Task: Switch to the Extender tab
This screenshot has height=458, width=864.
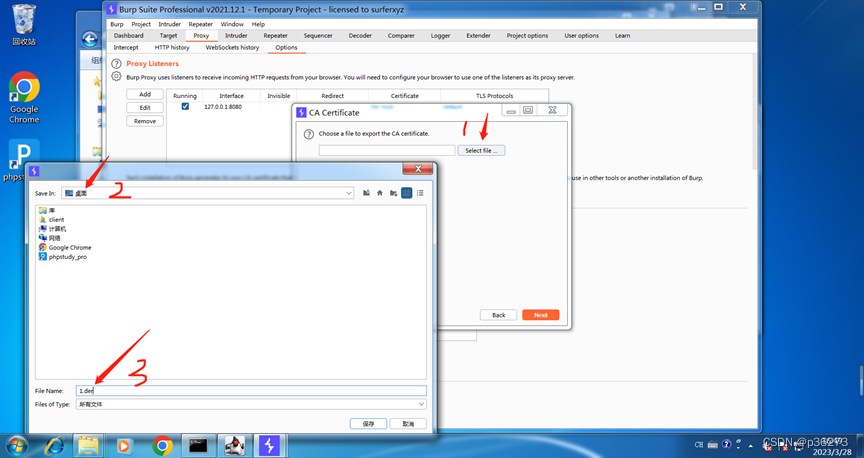Action: point(478,36)
